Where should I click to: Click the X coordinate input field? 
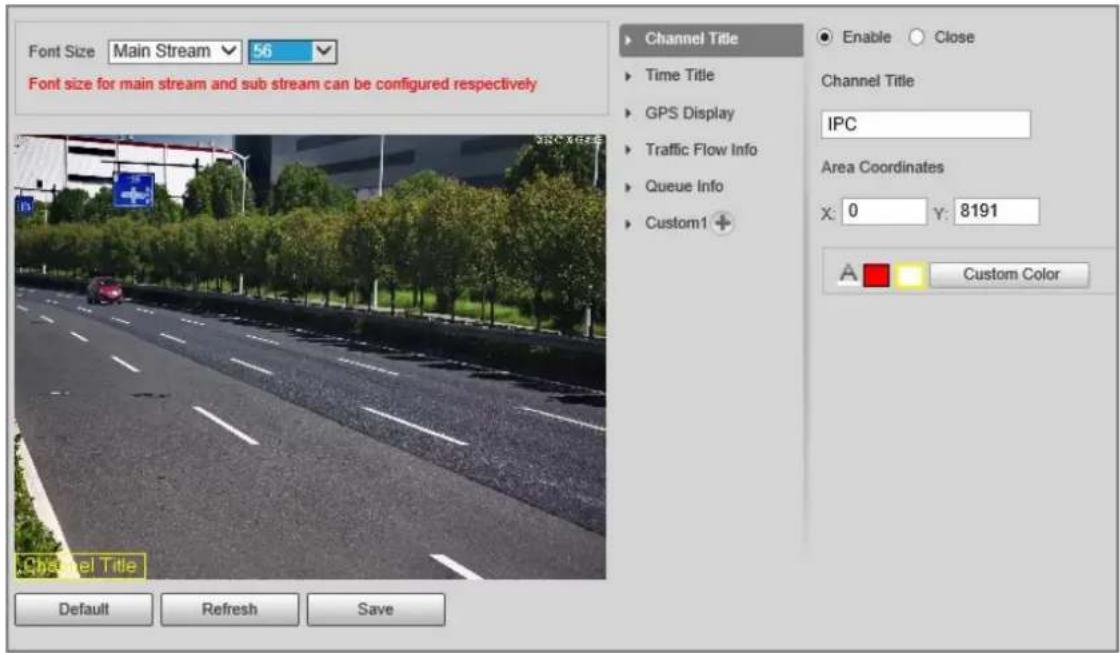884,211
